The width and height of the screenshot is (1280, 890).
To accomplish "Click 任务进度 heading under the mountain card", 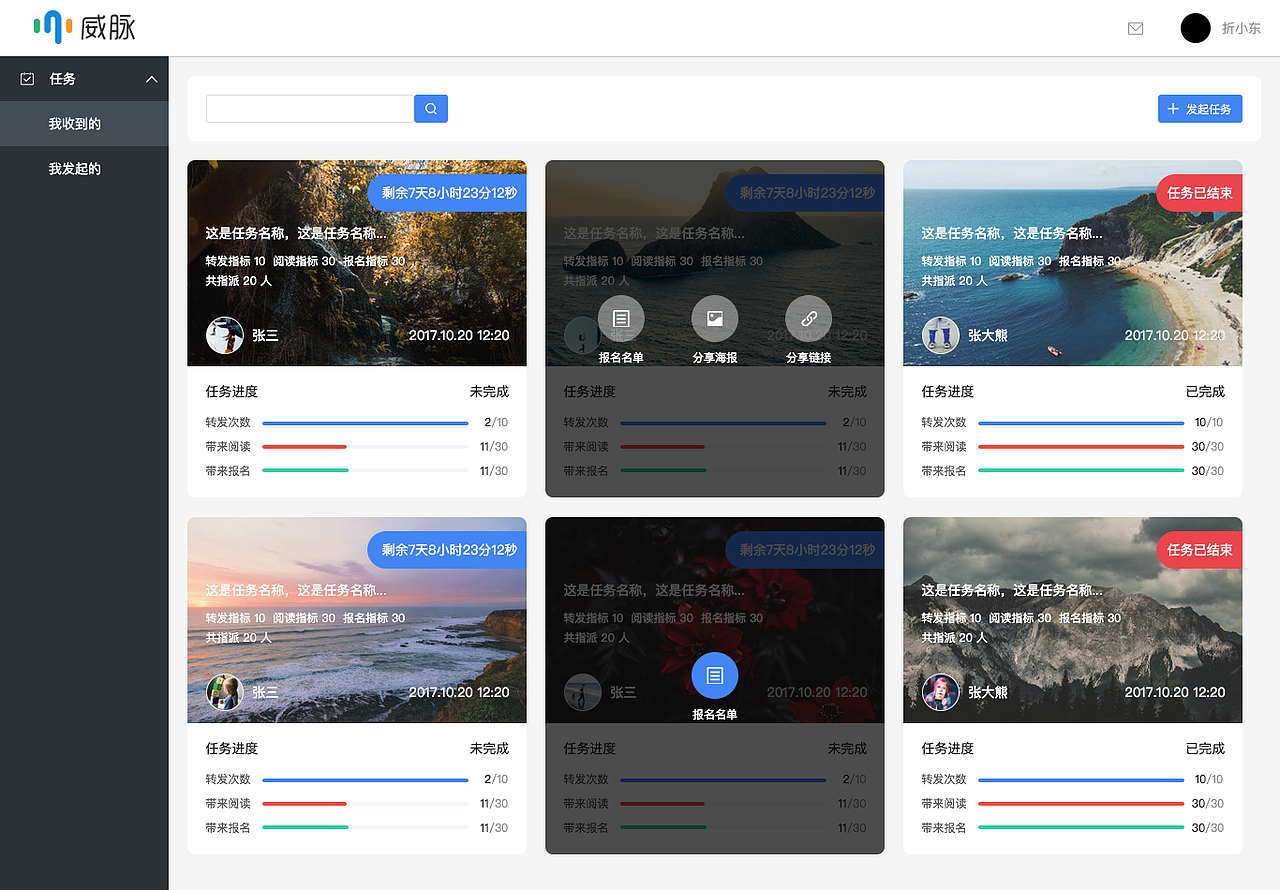I will point(948,749).
